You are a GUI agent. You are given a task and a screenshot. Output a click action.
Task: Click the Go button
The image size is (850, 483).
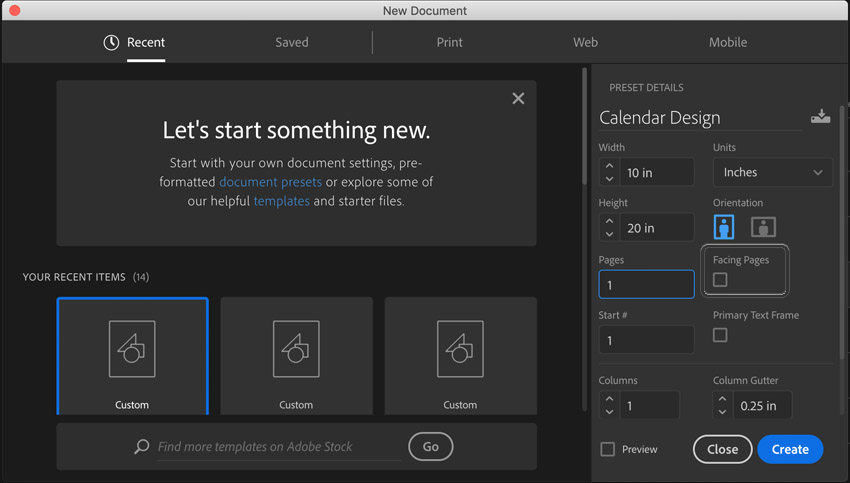tap(430, 447)
